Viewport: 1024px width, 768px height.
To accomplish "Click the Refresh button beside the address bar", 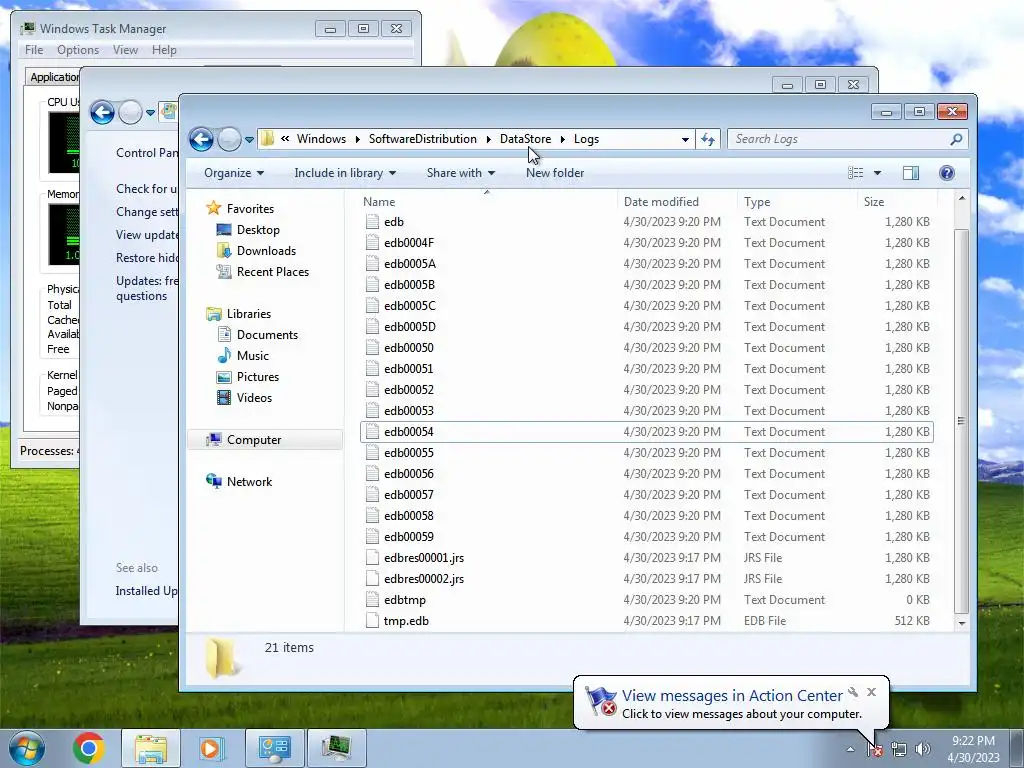I will pyautogui.click(x=708, y=139).
